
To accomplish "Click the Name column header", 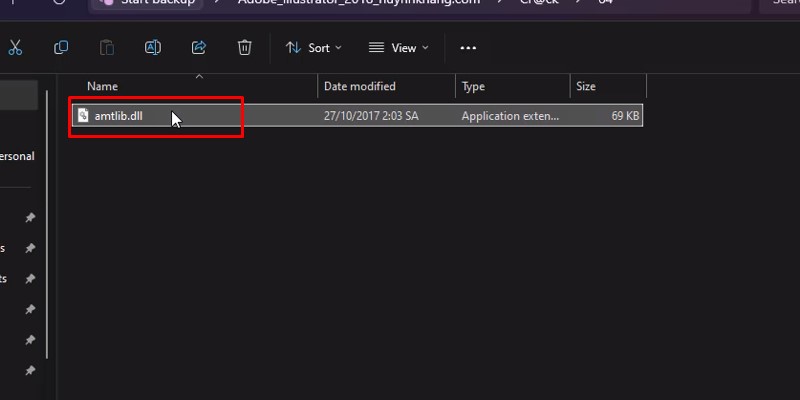I will [x=102, y=86].
